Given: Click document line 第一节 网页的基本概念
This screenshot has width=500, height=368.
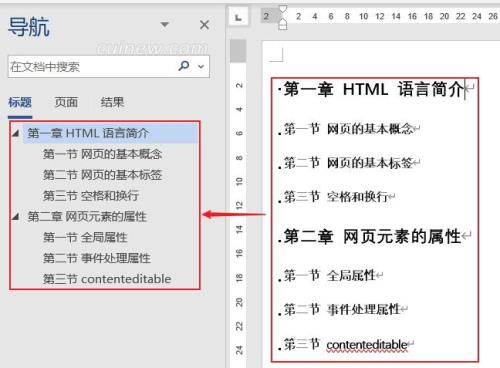Looking at the screenshot, I should pyautogui.click(x=348, y=128).
